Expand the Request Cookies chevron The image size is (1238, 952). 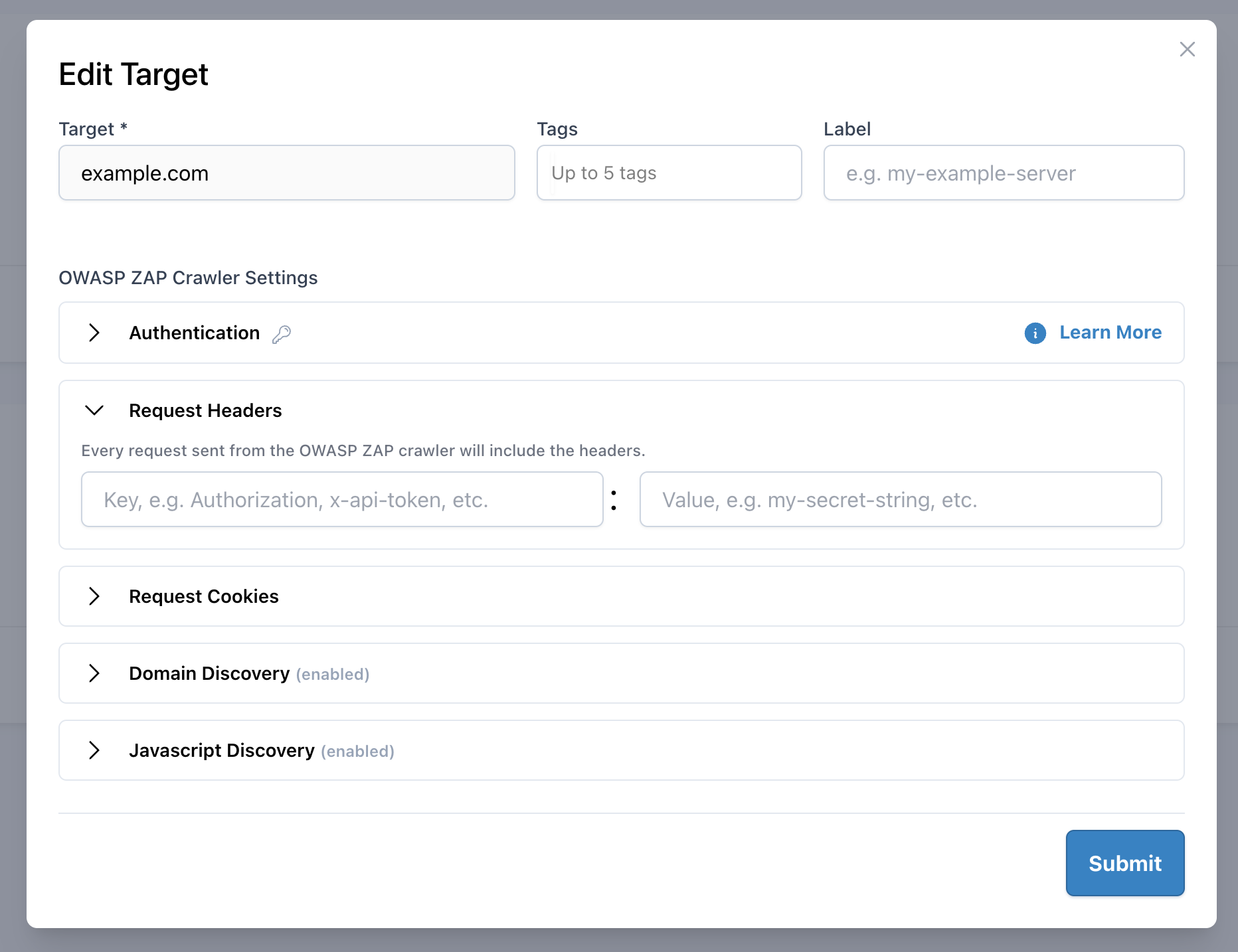(94, 596)
